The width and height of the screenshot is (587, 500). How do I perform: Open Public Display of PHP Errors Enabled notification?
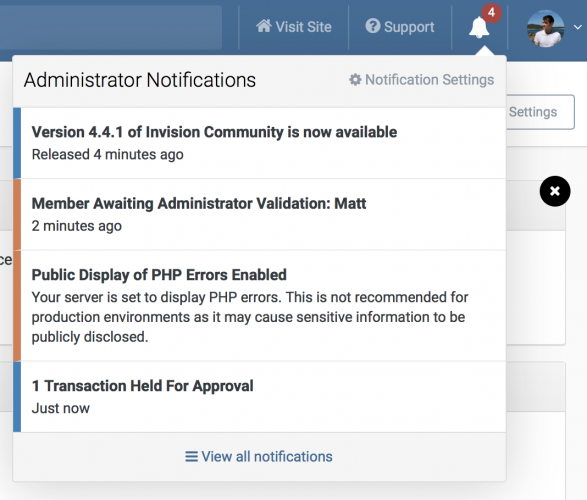click(x=259, y=306)
